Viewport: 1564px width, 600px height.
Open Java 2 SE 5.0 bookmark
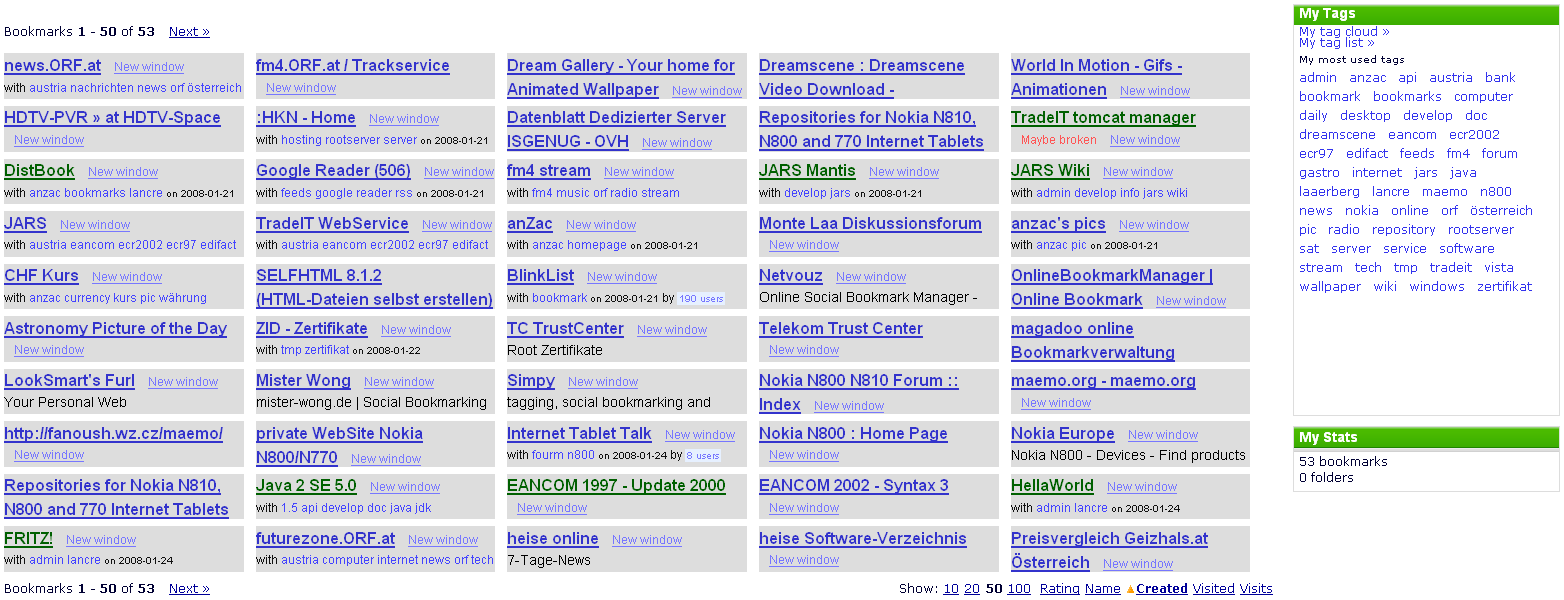(x=306, y=486)
